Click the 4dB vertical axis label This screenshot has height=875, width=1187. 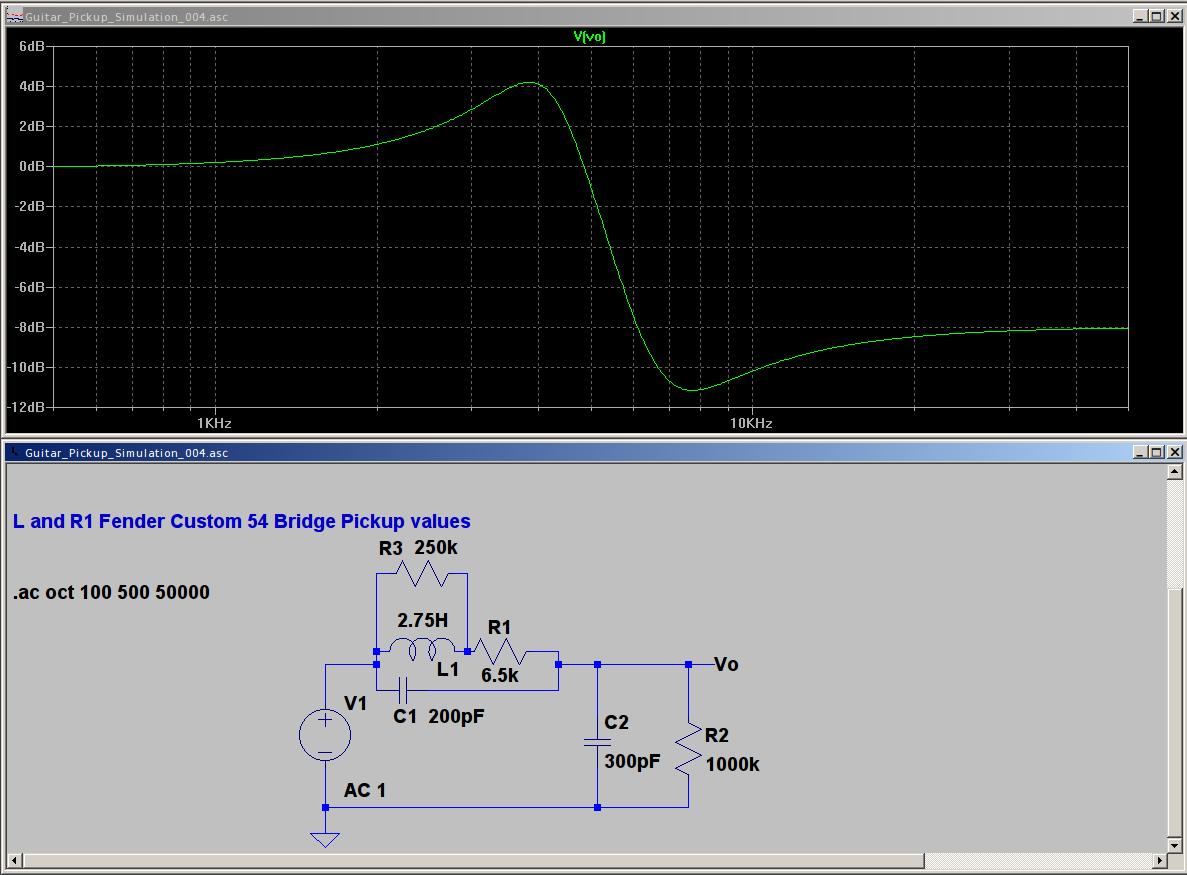(x=32, y=86)
